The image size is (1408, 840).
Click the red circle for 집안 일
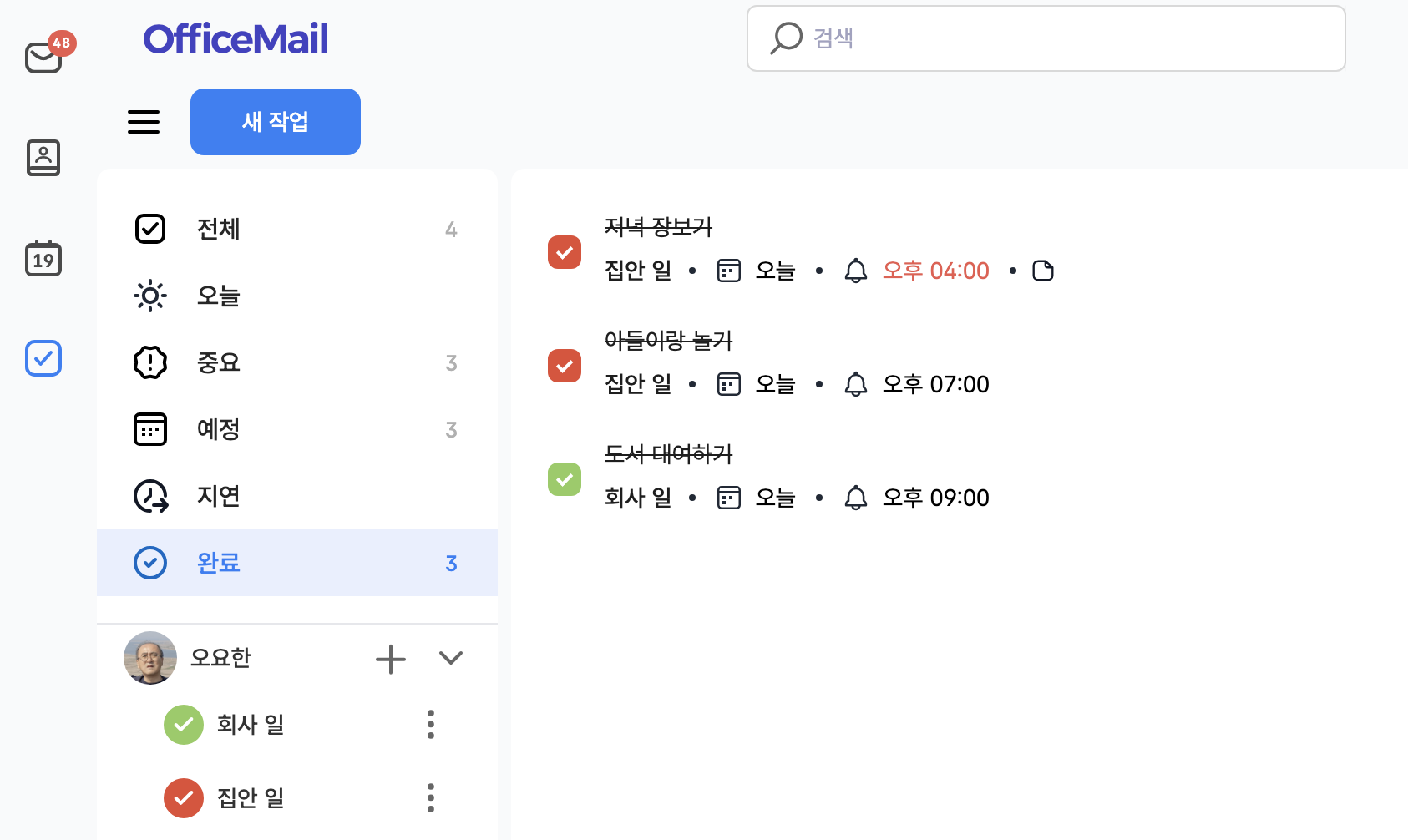pyautogui.click(x=184, y=798)
